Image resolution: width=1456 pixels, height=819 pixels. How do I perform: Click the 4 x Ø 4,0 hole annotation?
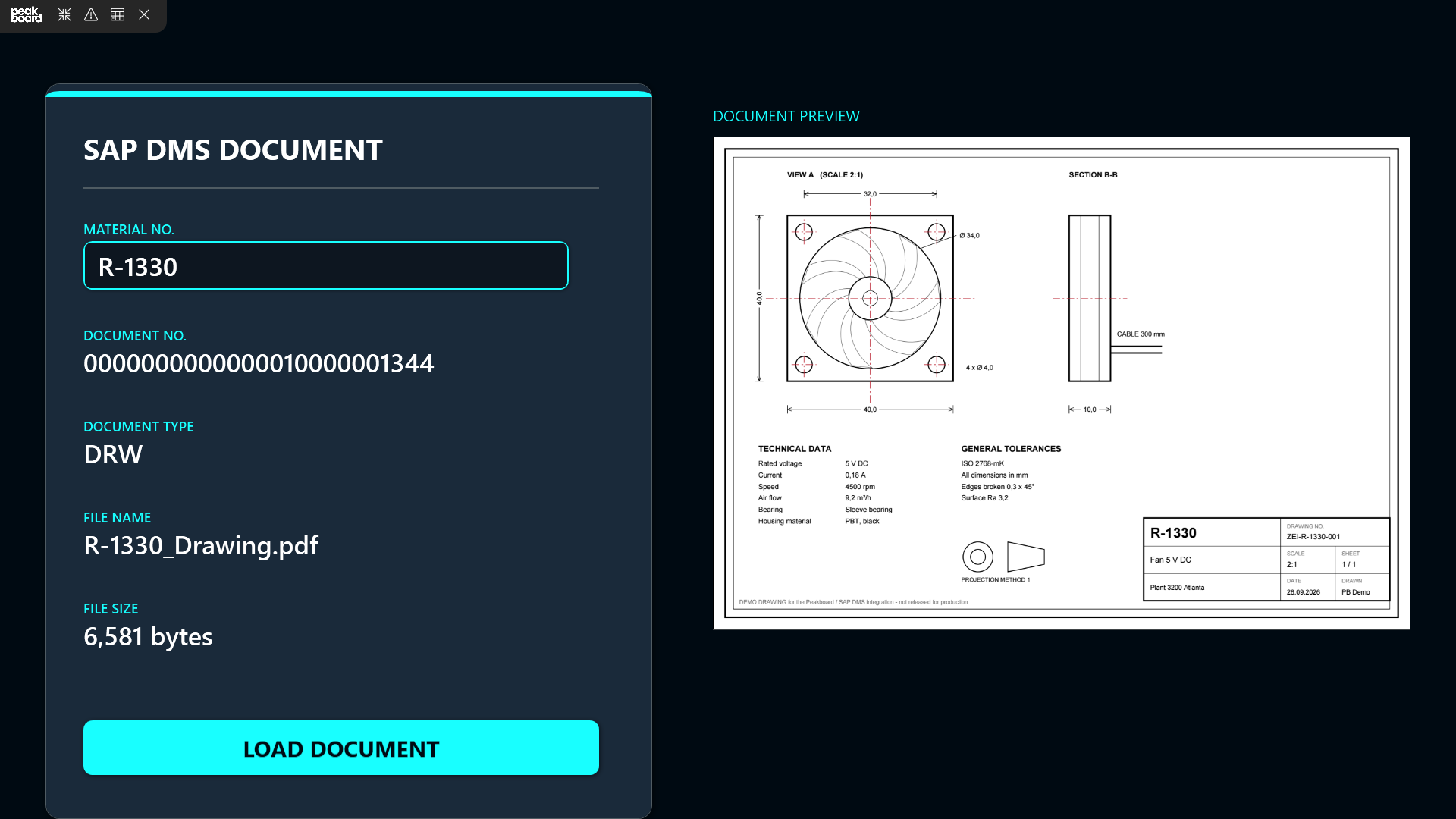click(979, 368)
